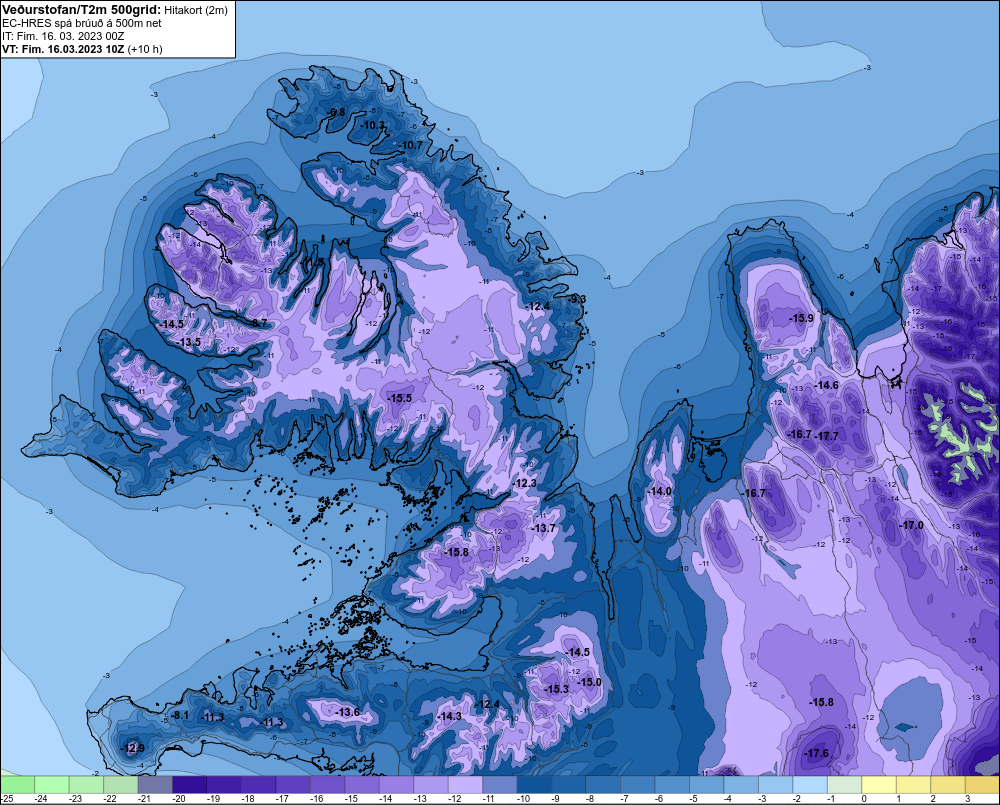Screen dimensions: 1000x805
Task: Click the '-14.6' temperature value
Action: tap(827, 385)
